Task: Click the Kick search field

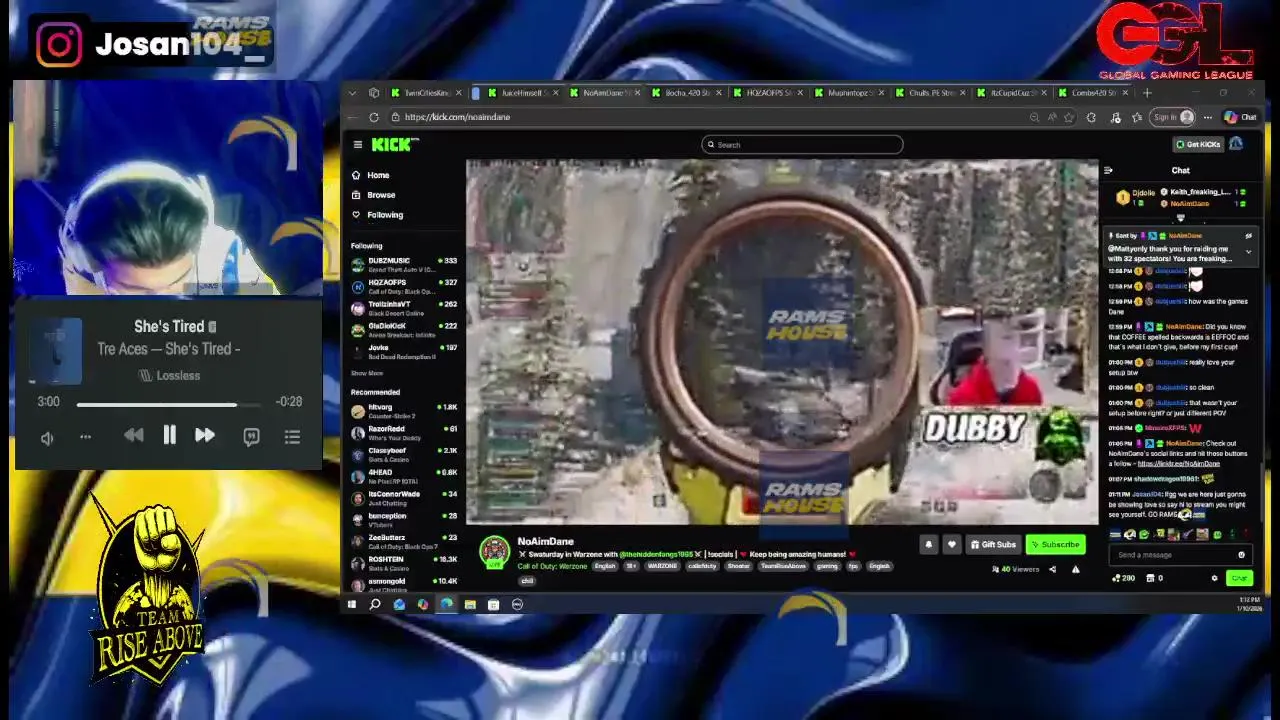Action: [x=802, y=145]
